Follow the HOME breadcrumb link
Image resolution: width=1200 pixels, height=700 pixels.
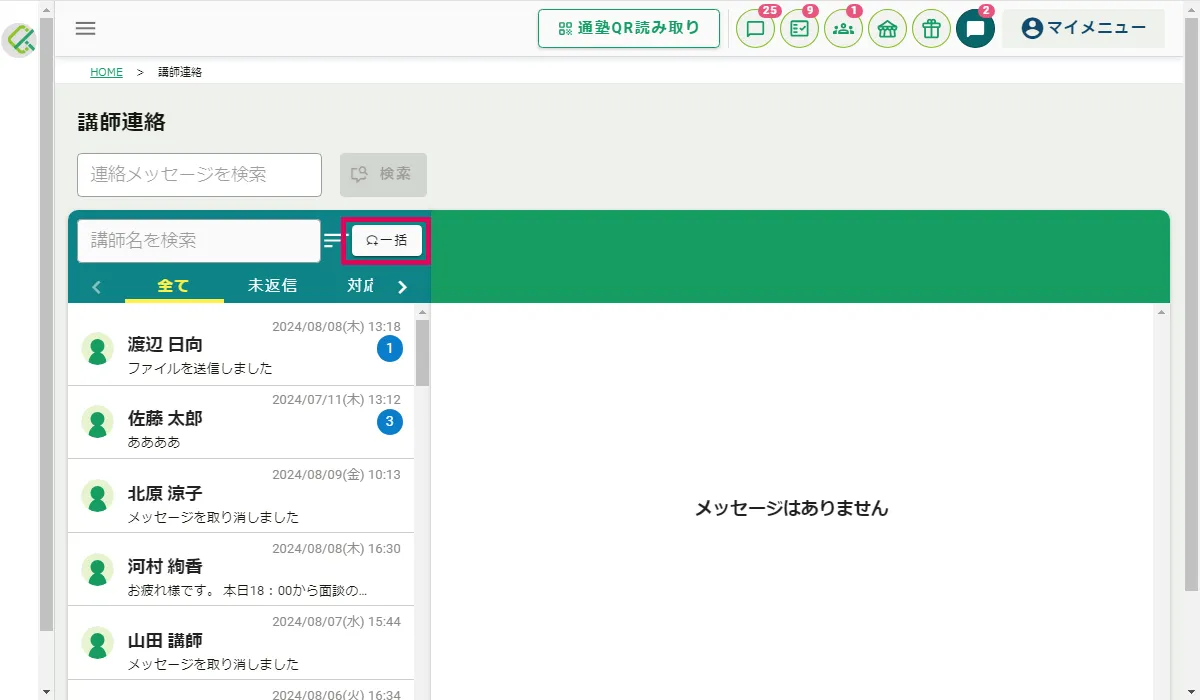pos(106,73)
